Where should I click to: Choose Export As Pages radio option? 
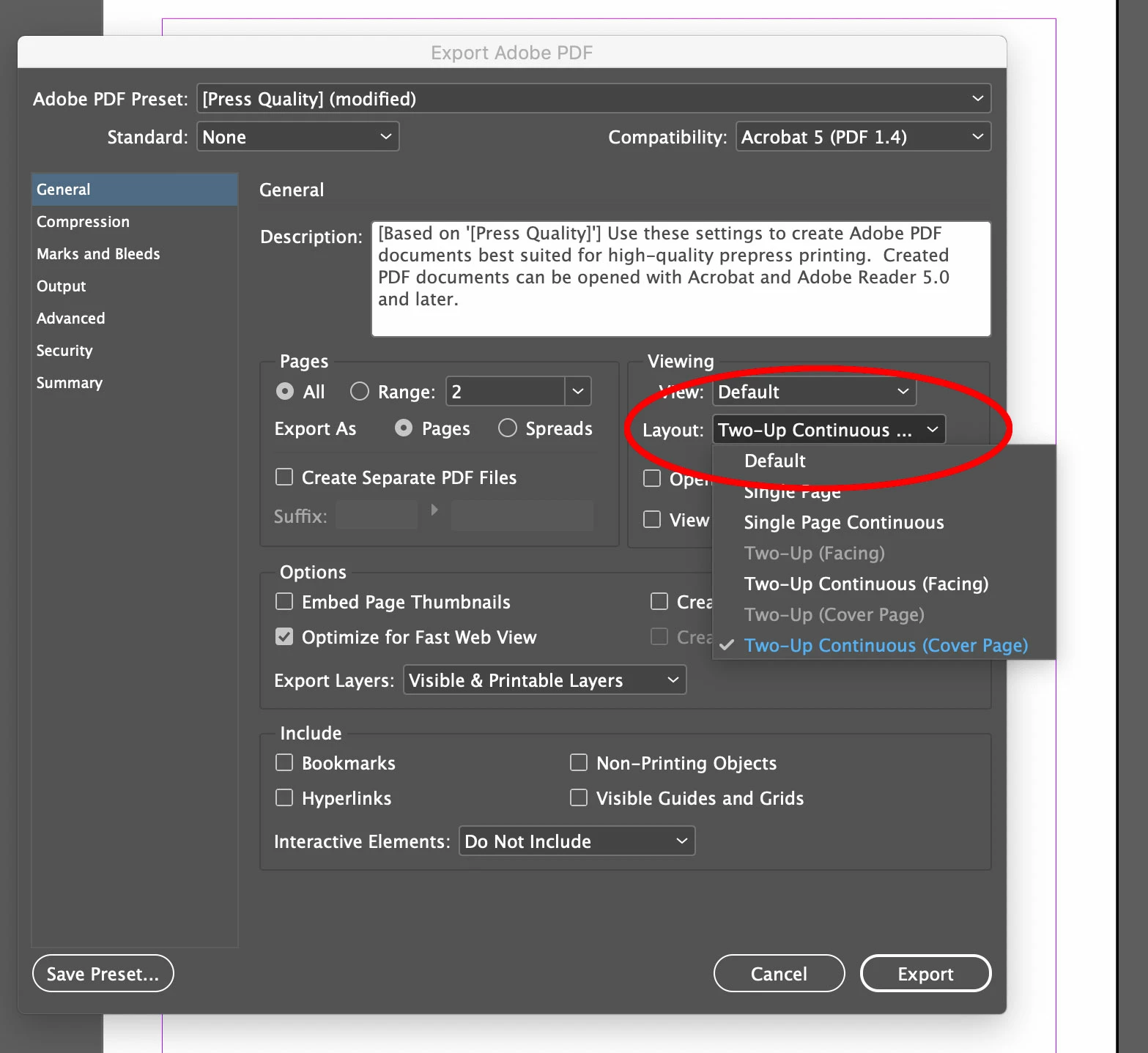[x=404, y=428]
